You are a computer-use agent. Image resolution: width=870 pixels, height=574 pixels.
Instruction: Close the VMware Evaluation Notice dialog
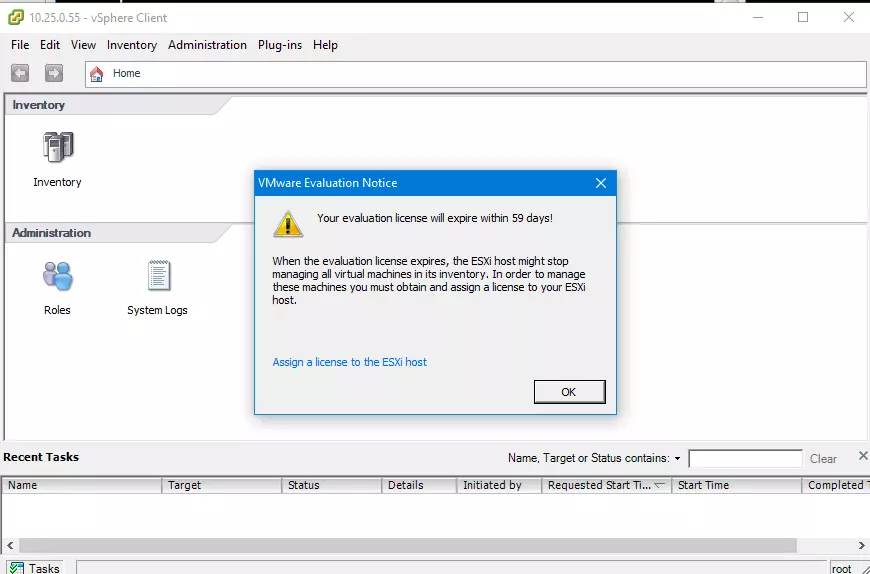click(600, 183)
